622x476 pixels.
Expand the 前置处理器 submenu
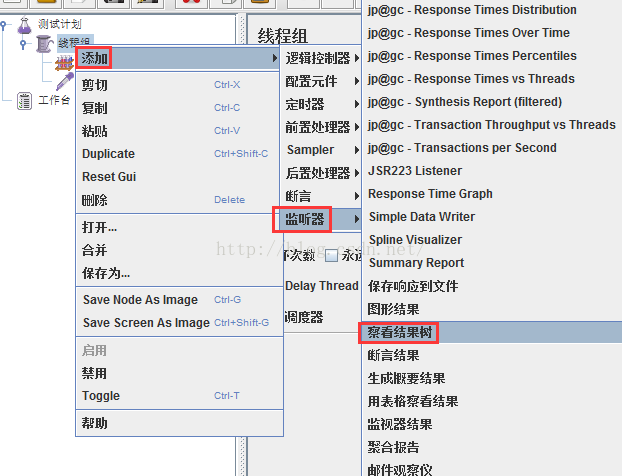pos(322,127)
